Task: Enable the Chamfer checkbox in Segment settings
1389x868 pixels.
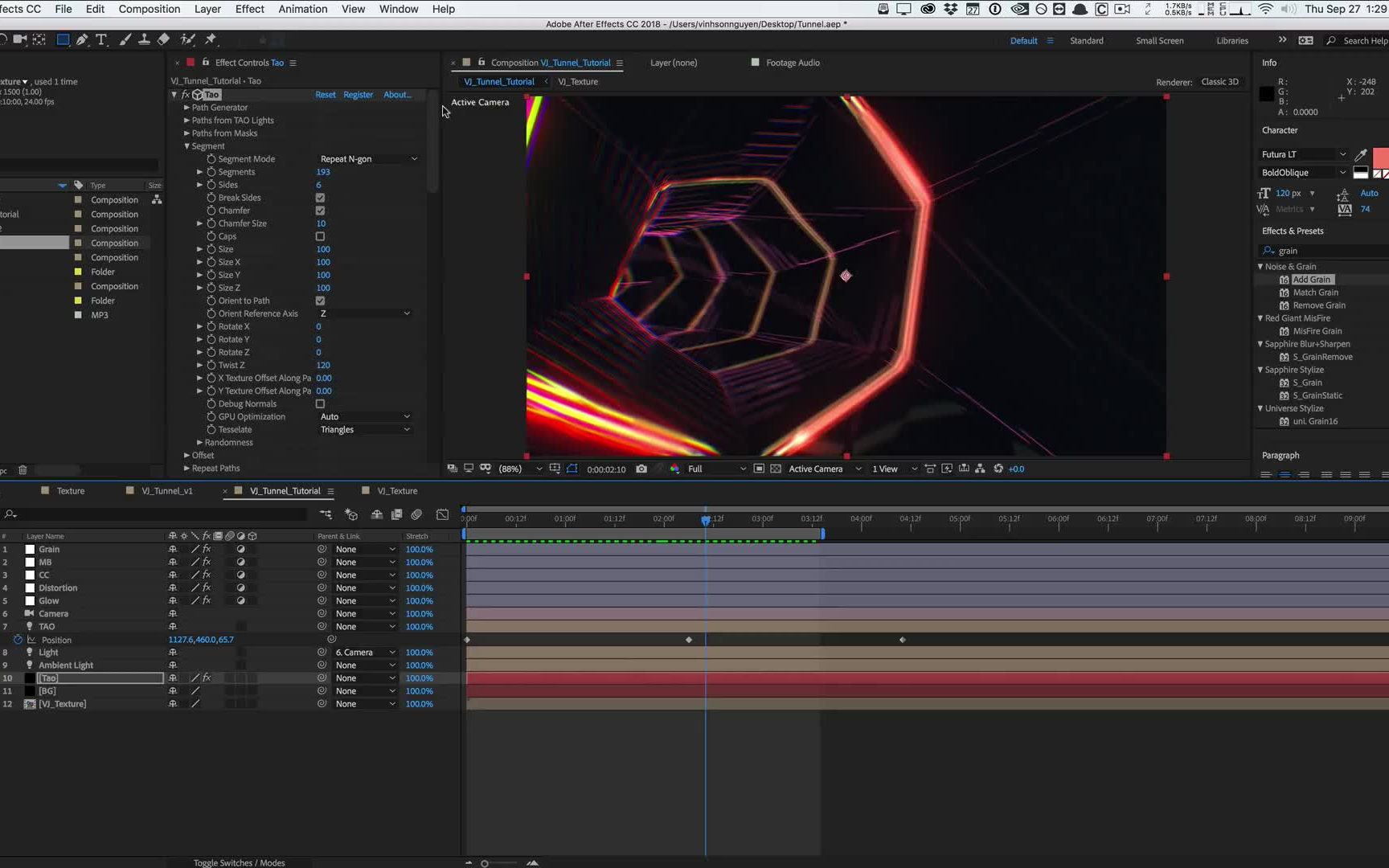Action: point(320,211)
